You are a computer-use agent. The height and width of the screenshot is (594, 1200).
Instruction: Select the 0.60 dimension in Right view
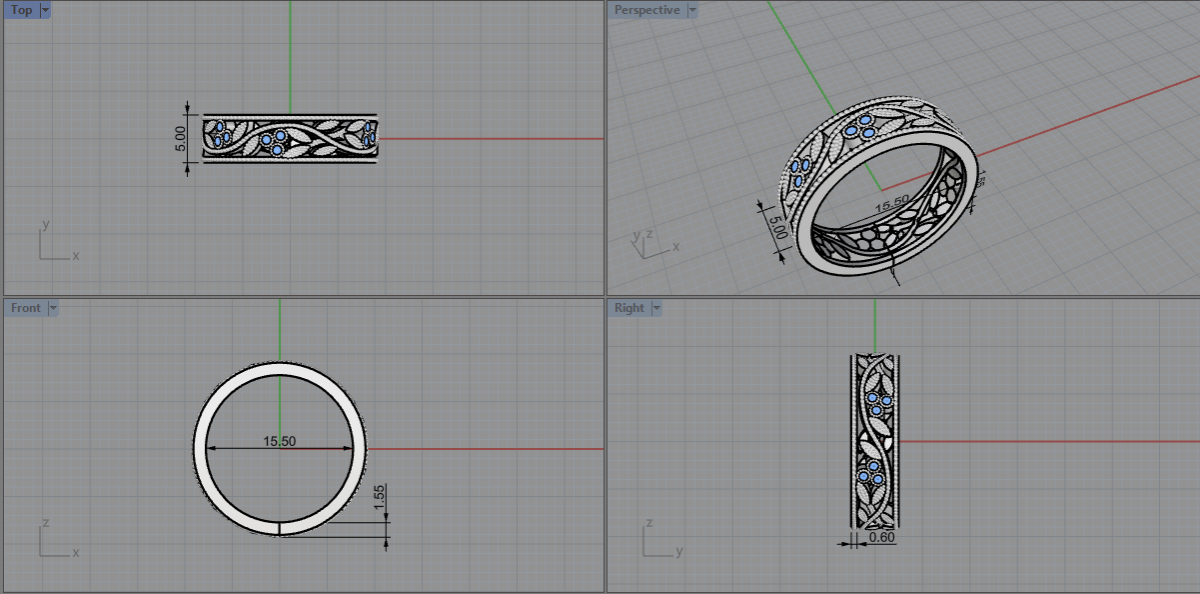point(881,538)
